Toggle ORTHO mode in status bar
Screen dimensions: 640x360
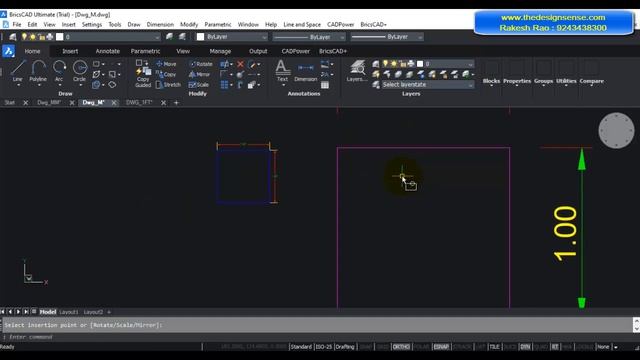[401, 347]
